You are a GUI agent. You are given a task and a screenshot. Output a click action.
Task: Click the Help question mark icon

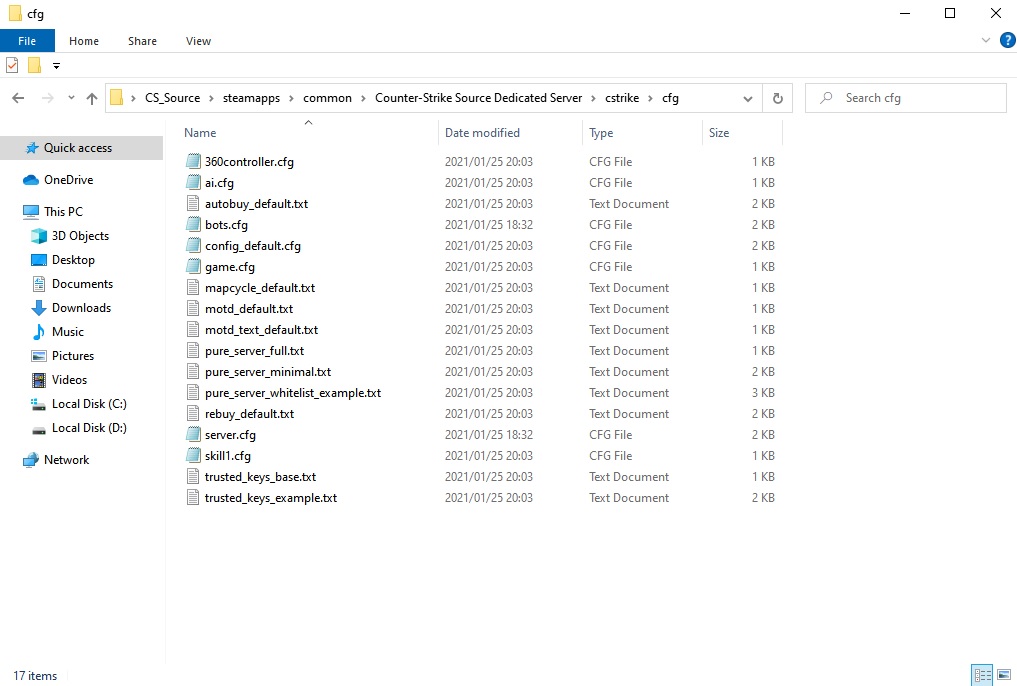[x=1007, y=40]
